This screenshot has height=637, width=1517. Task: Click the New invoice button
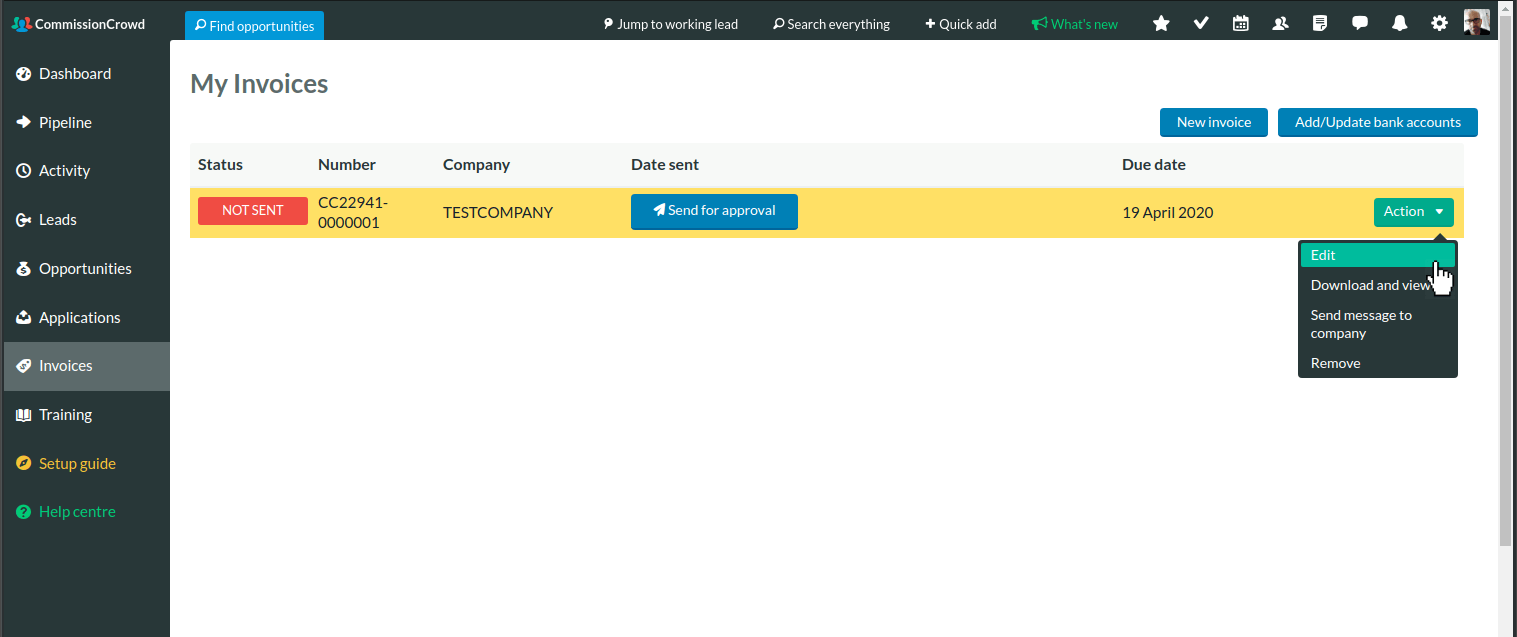[x=1213, y=122]
